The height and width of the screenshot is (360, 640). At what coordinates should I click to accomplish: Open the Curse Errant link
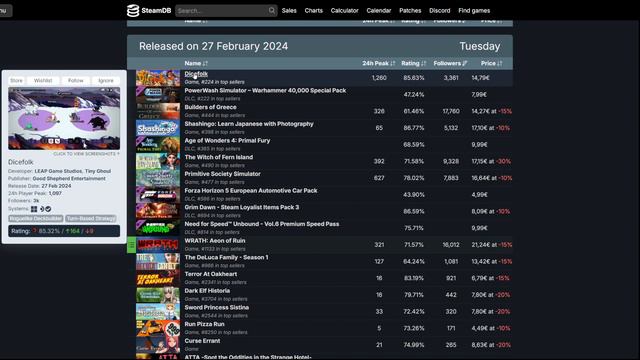click(202, 341)
